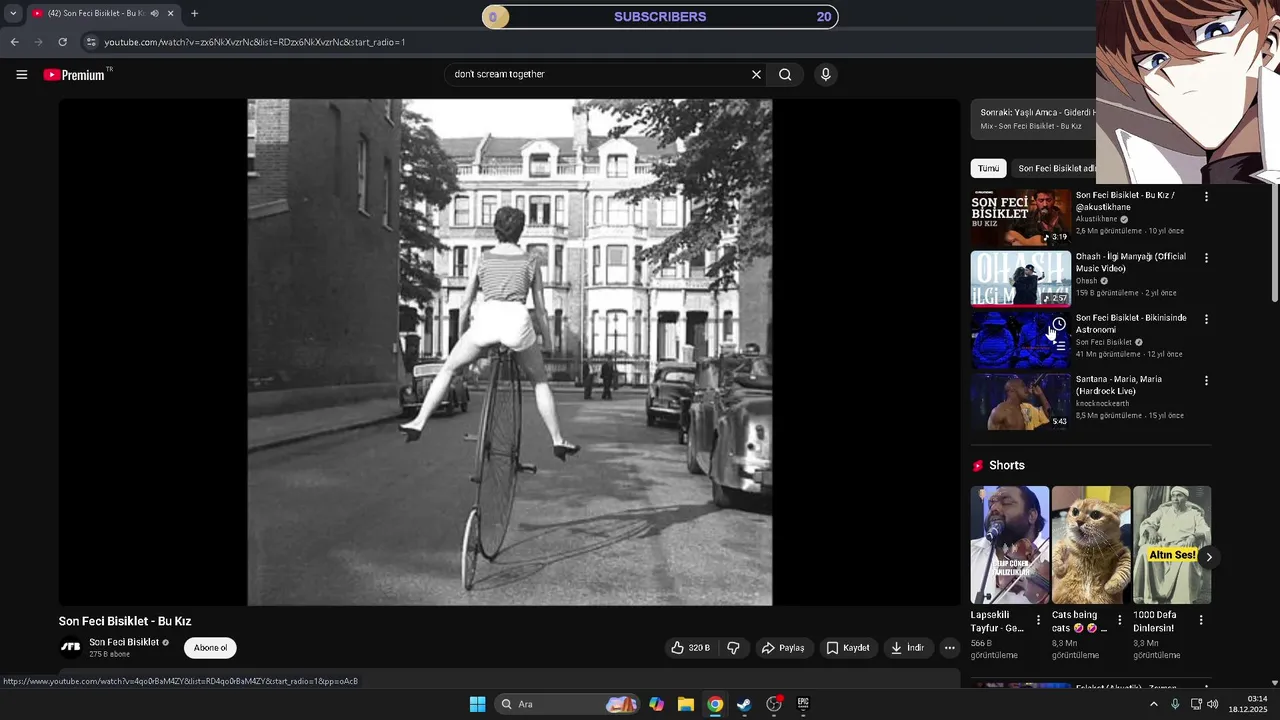Open a new browser tab

tap(194, 13)
